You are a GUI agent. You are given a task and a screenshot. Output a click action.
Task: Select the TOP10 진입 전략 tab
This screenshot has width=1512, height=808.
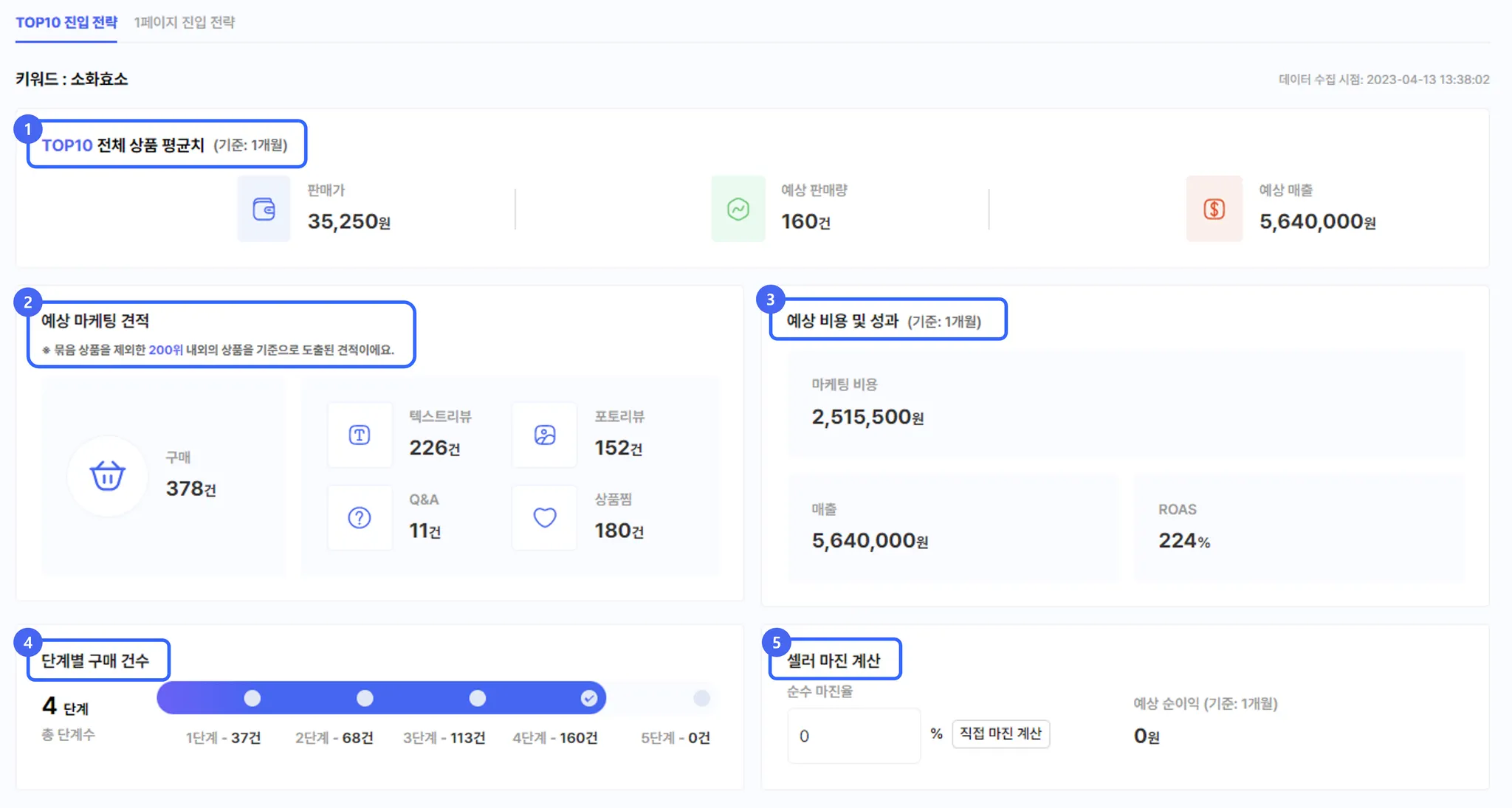pos(66,22)
